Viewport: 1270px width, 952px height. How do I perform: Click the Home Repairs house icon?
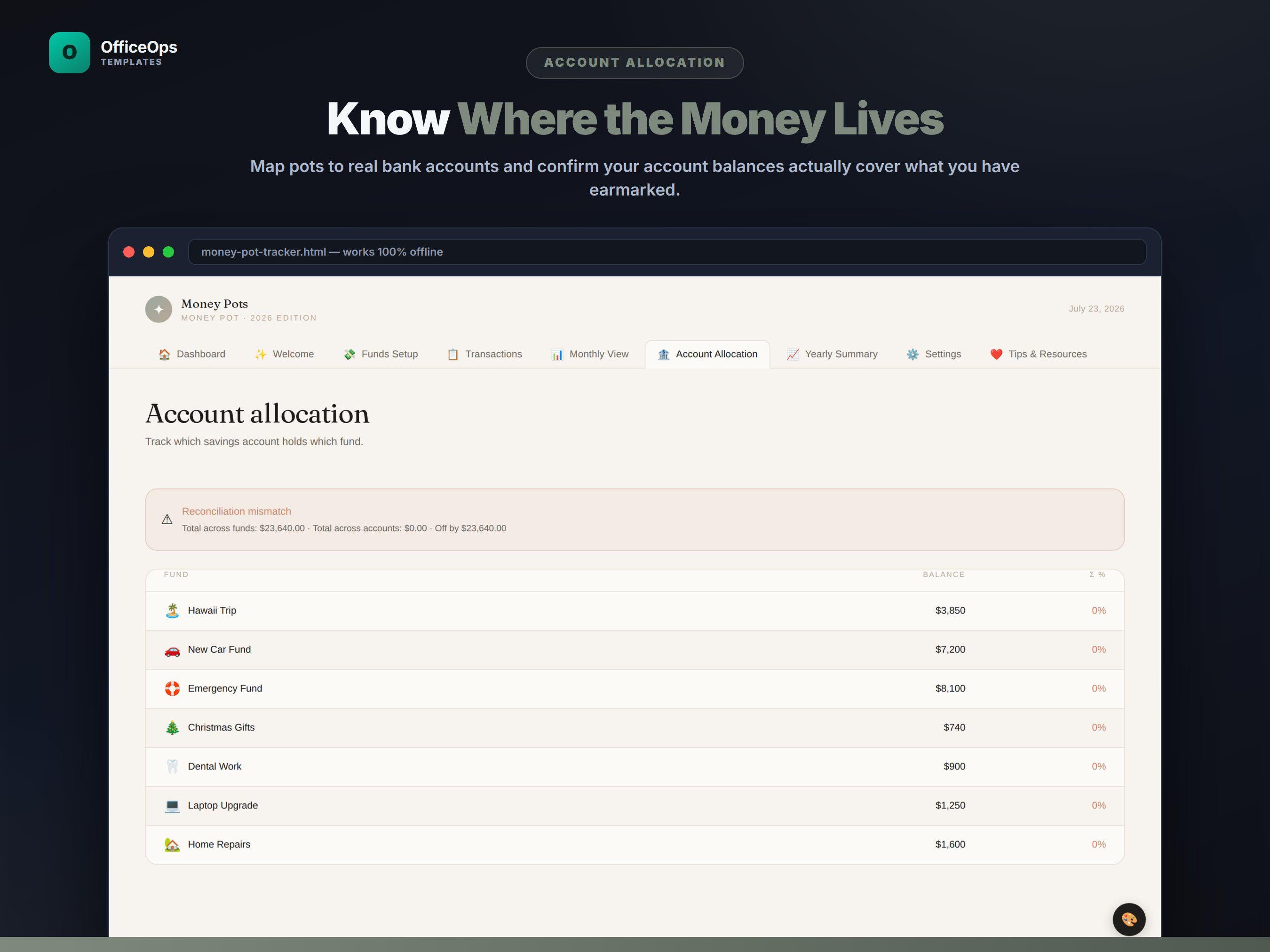[172, 845]
